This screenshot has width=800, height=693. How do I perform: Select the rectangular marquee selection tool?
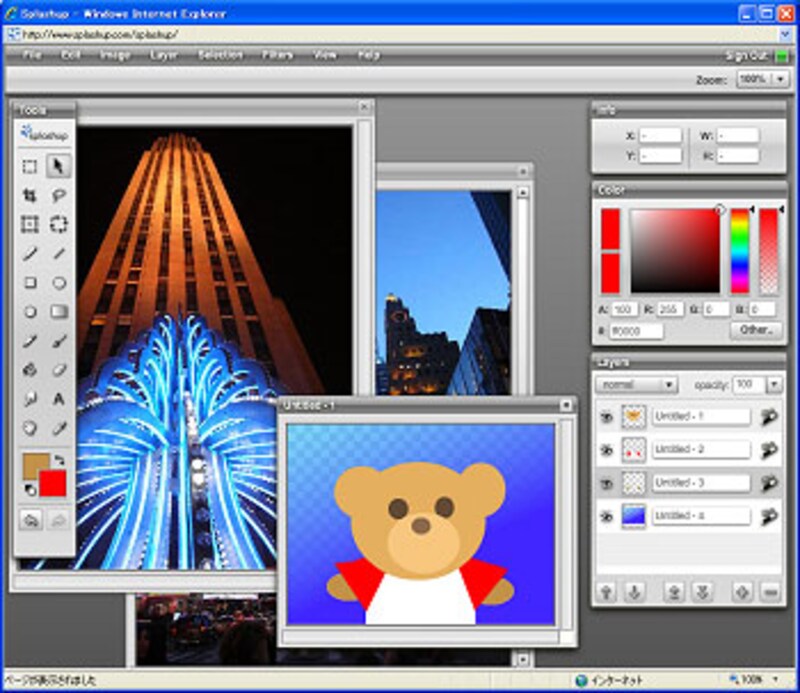[30, 166]
